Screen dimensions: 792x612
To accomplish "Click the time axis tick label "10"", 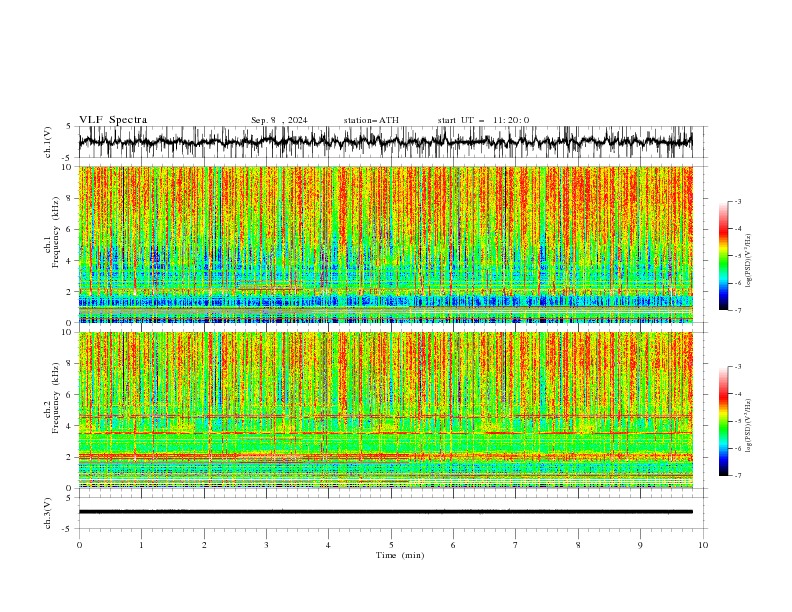I will click(x=703, y=545).
